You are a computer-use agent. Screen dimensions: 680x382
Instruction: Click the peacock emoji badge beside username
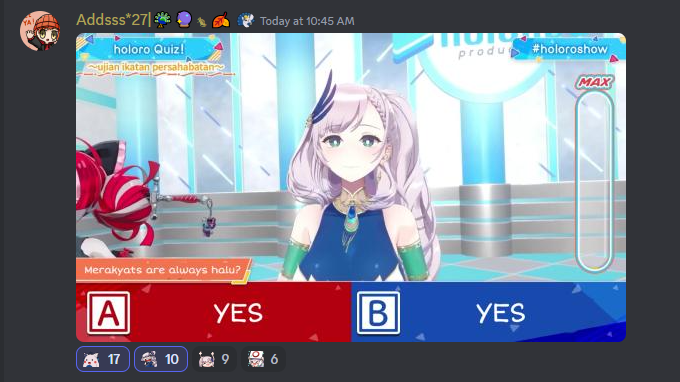[x=162, y=20]
